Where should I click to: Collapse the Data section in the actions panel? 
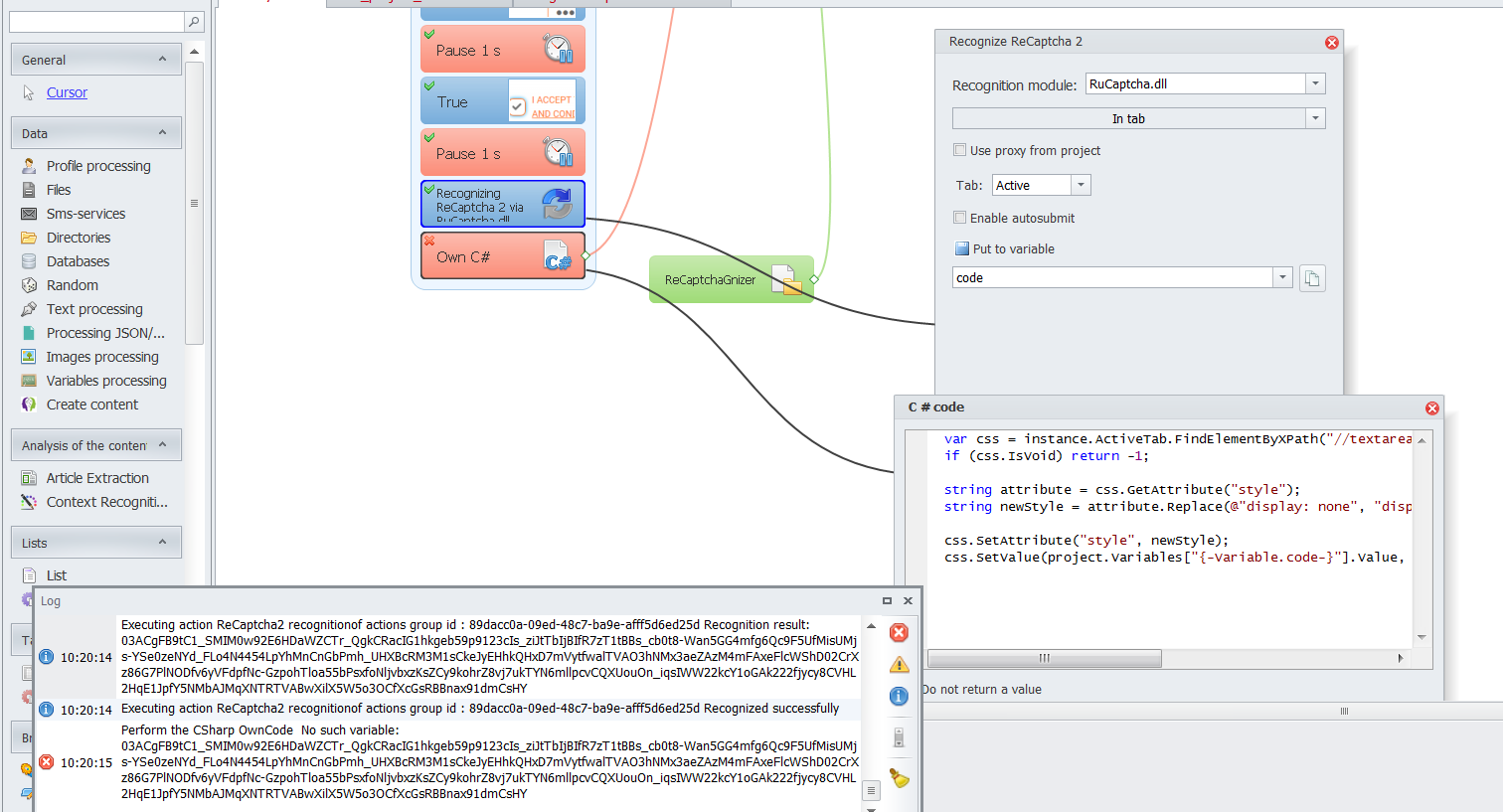pyautogui.click(x=162, y=133)
